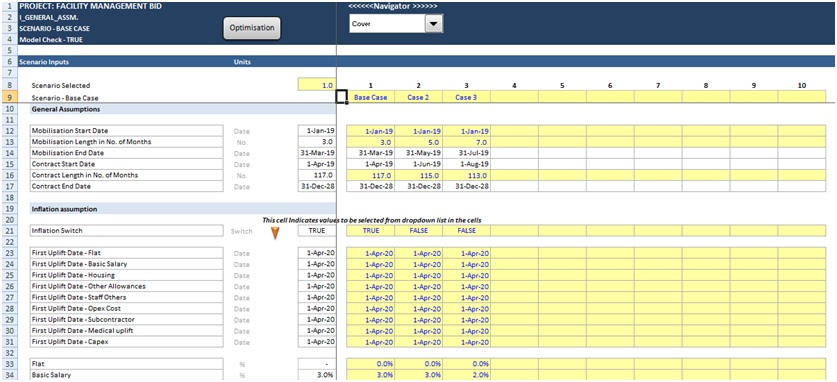Screen dimensions: 837x382
Task: Select the Scenario Selected cell showing 1.0
Action: 317,85
